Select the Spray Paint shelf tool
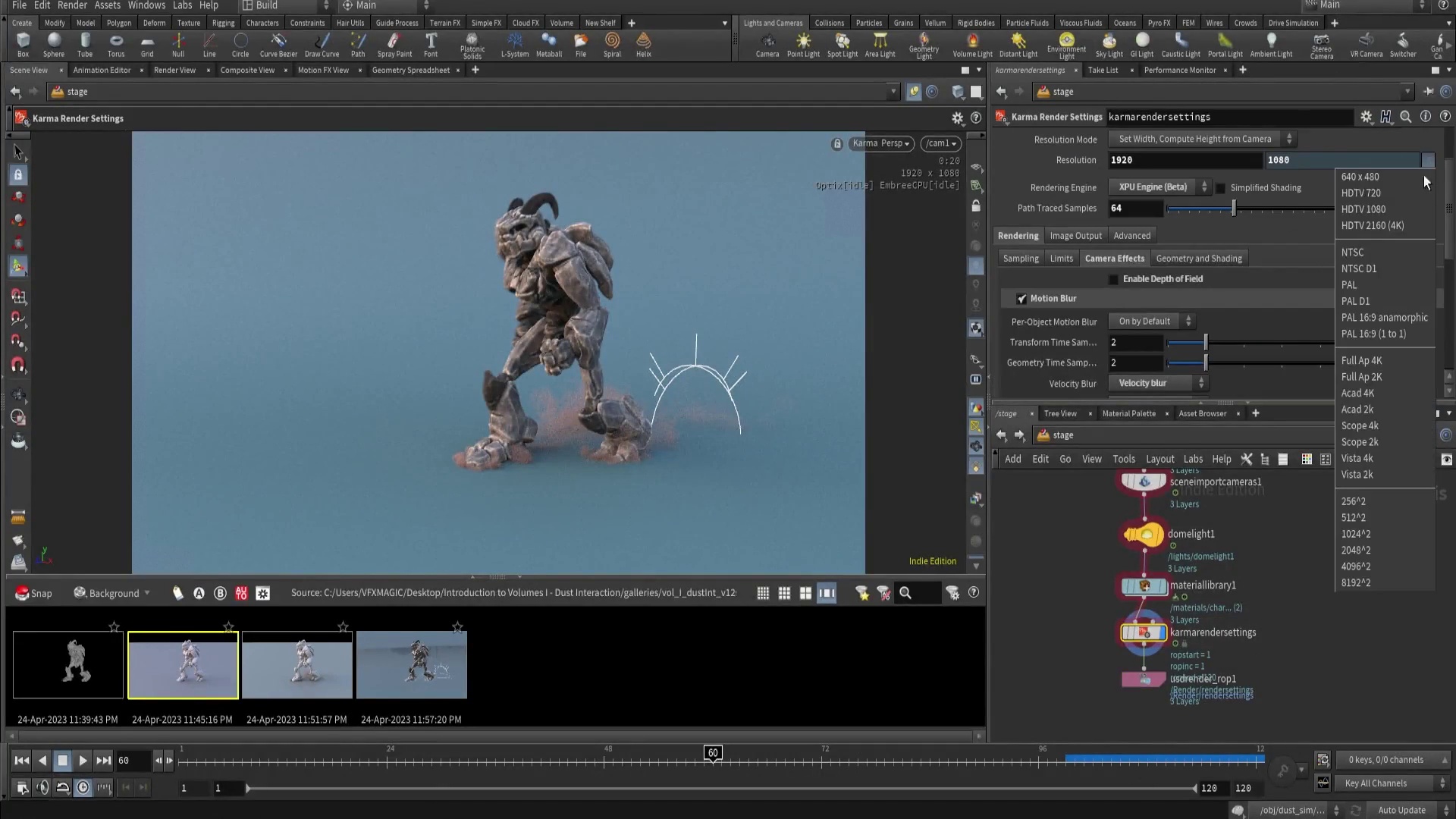Image resolution: width=1456 pixels, height=819 pixels. click(x=394, y=45)
